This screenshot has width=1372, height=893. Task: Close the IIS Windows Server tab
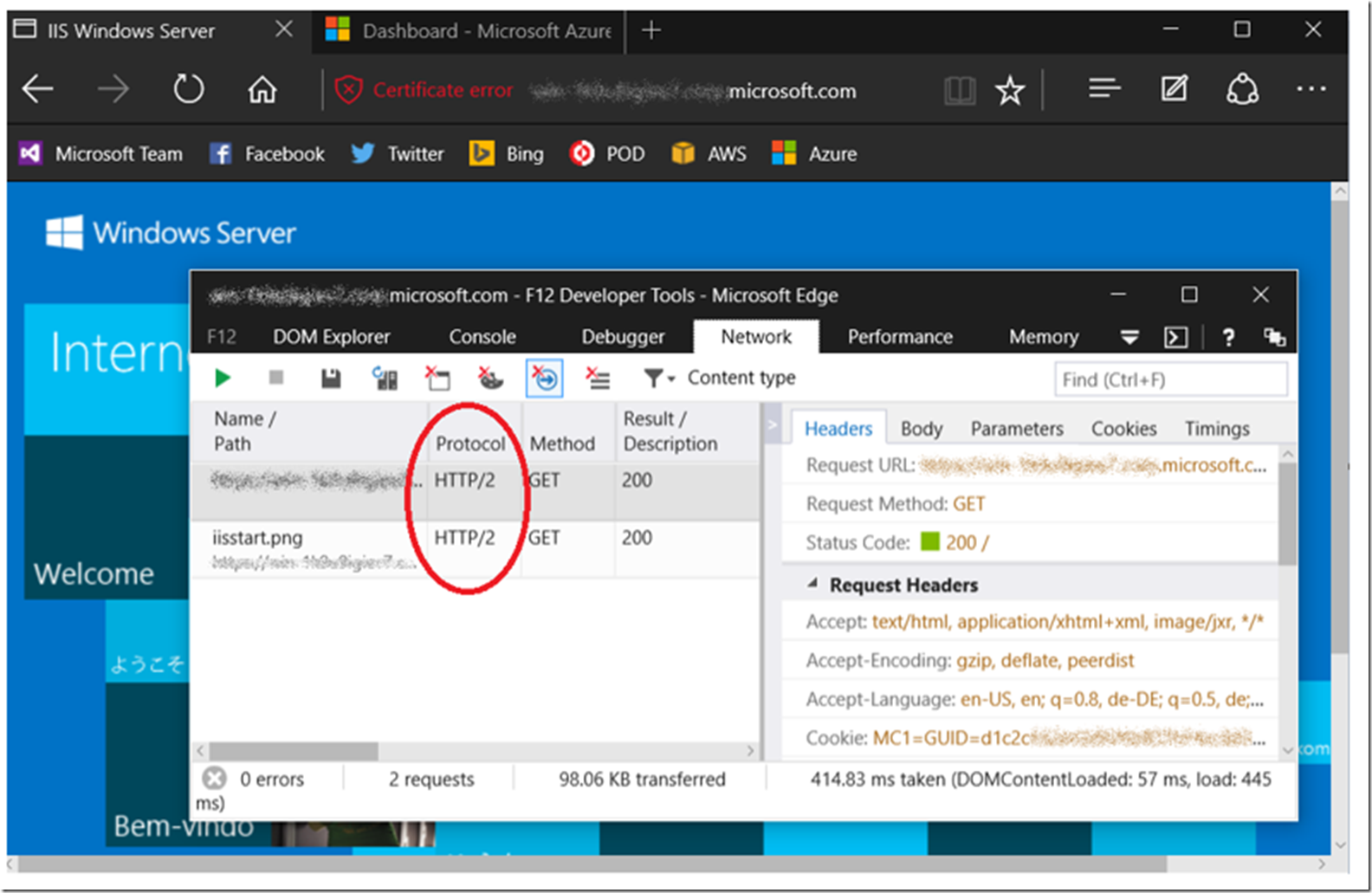click(283, 29)
